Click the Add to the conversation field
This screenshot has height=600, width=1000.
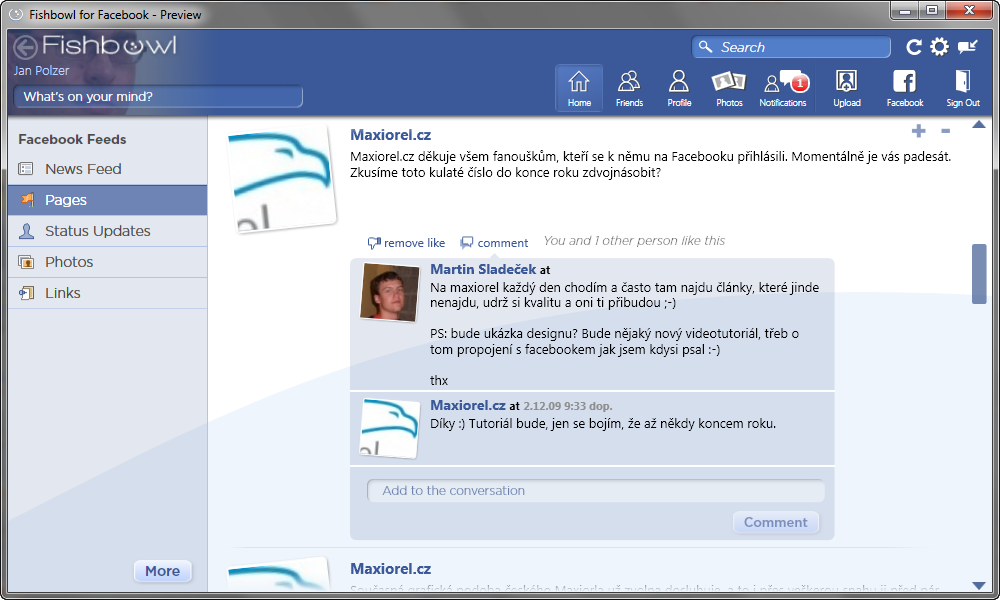595,491
